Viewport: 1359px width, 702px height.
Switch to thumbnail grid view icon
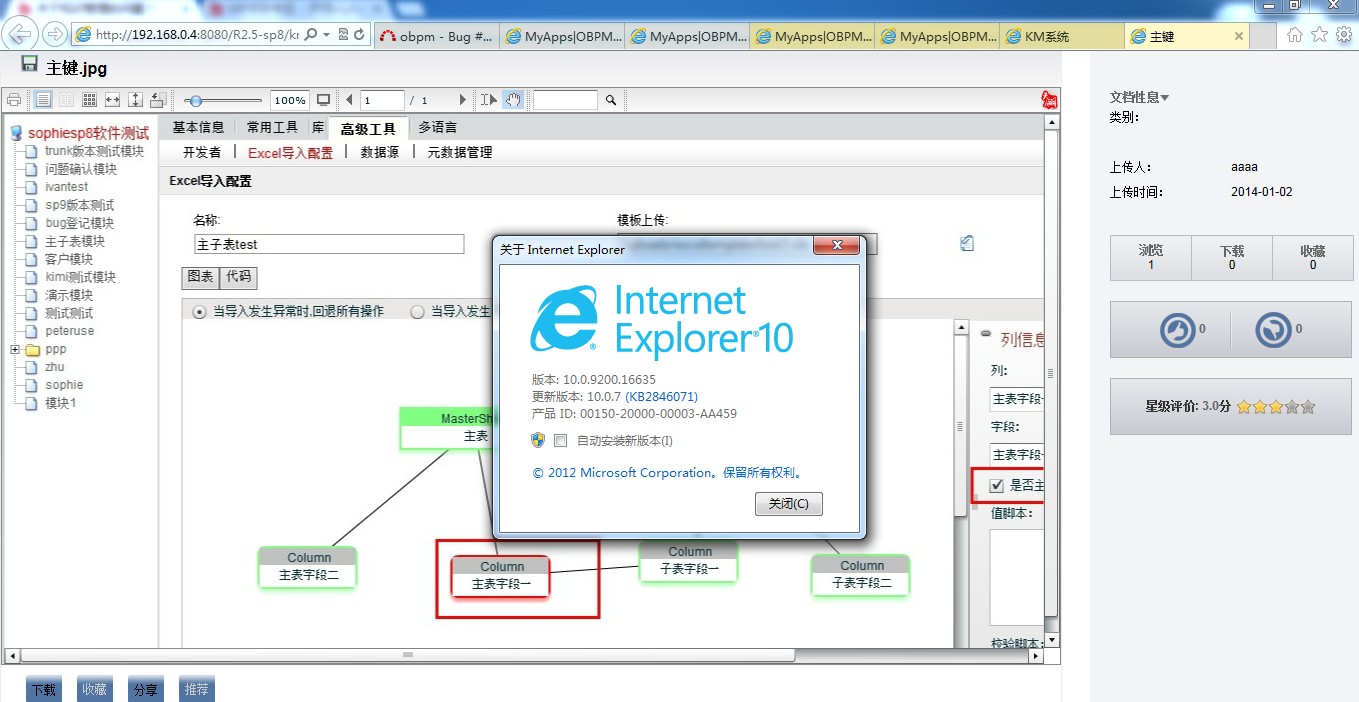coord(89,100)
